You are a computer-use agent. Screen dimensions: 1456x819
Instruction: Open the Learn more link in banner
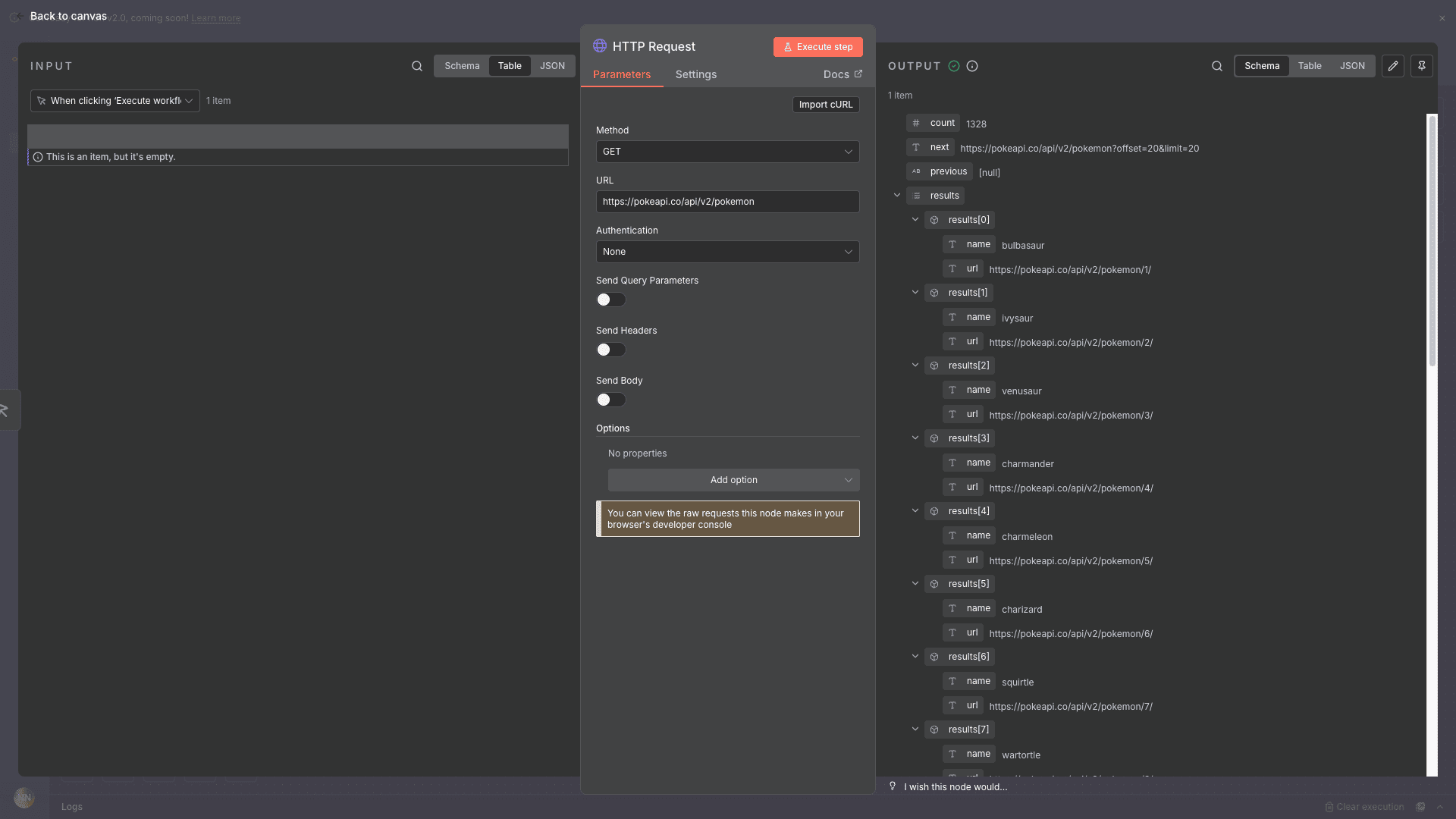pyautogui.click(x=215, y=18)
